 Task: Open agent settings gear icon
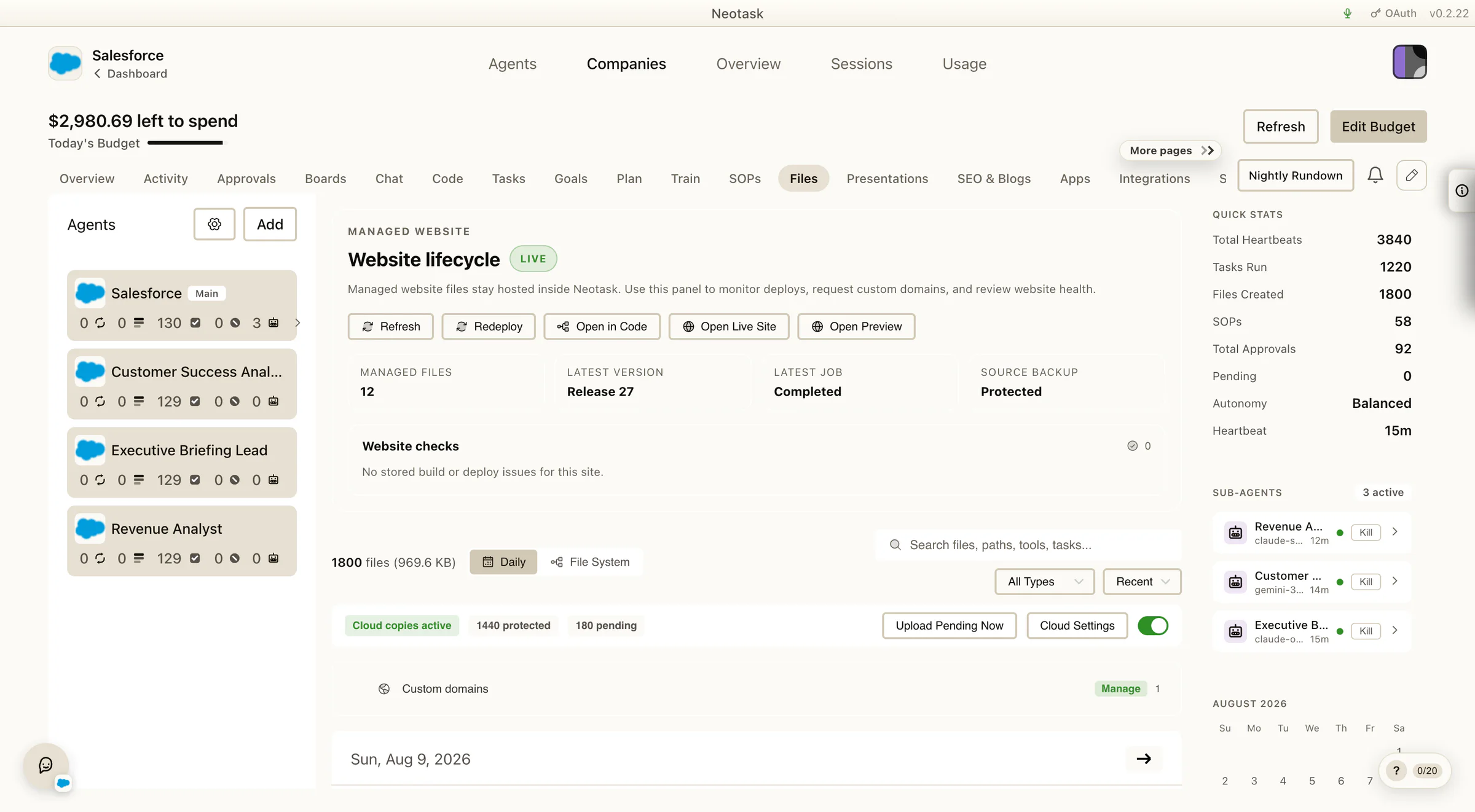214,224
